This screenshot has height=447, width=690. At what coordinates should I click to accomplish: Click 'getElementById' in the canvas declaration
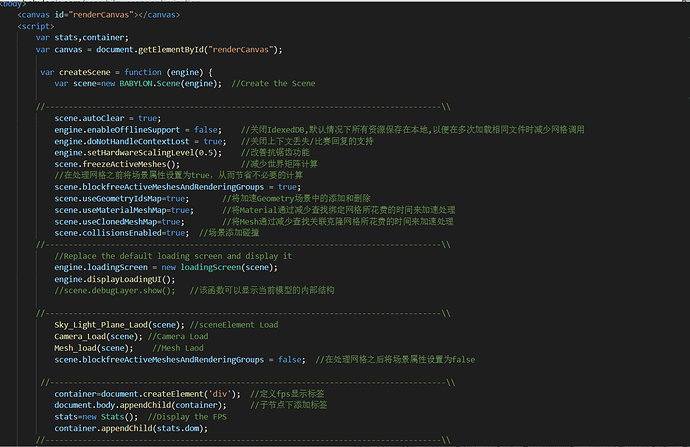(x=171, y=49)
